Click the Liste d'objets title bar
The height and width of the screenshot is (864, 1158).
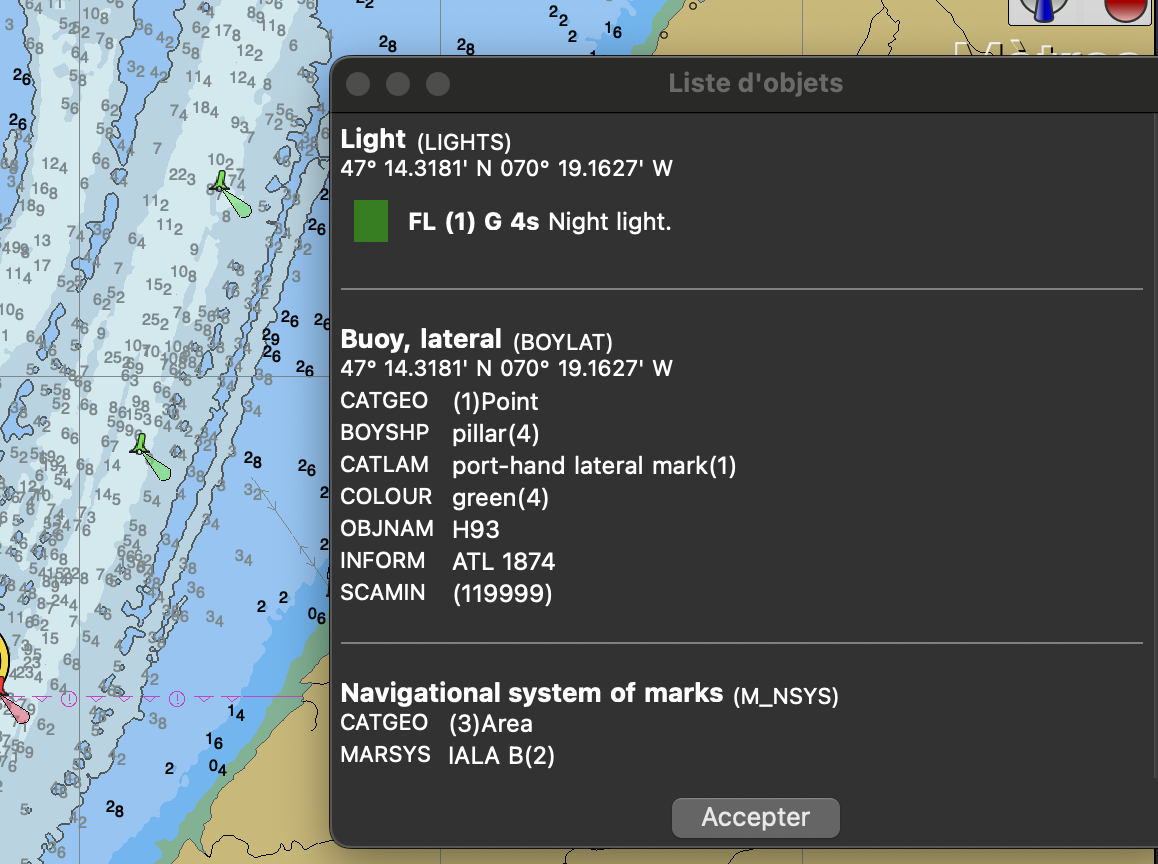[755, 83]
